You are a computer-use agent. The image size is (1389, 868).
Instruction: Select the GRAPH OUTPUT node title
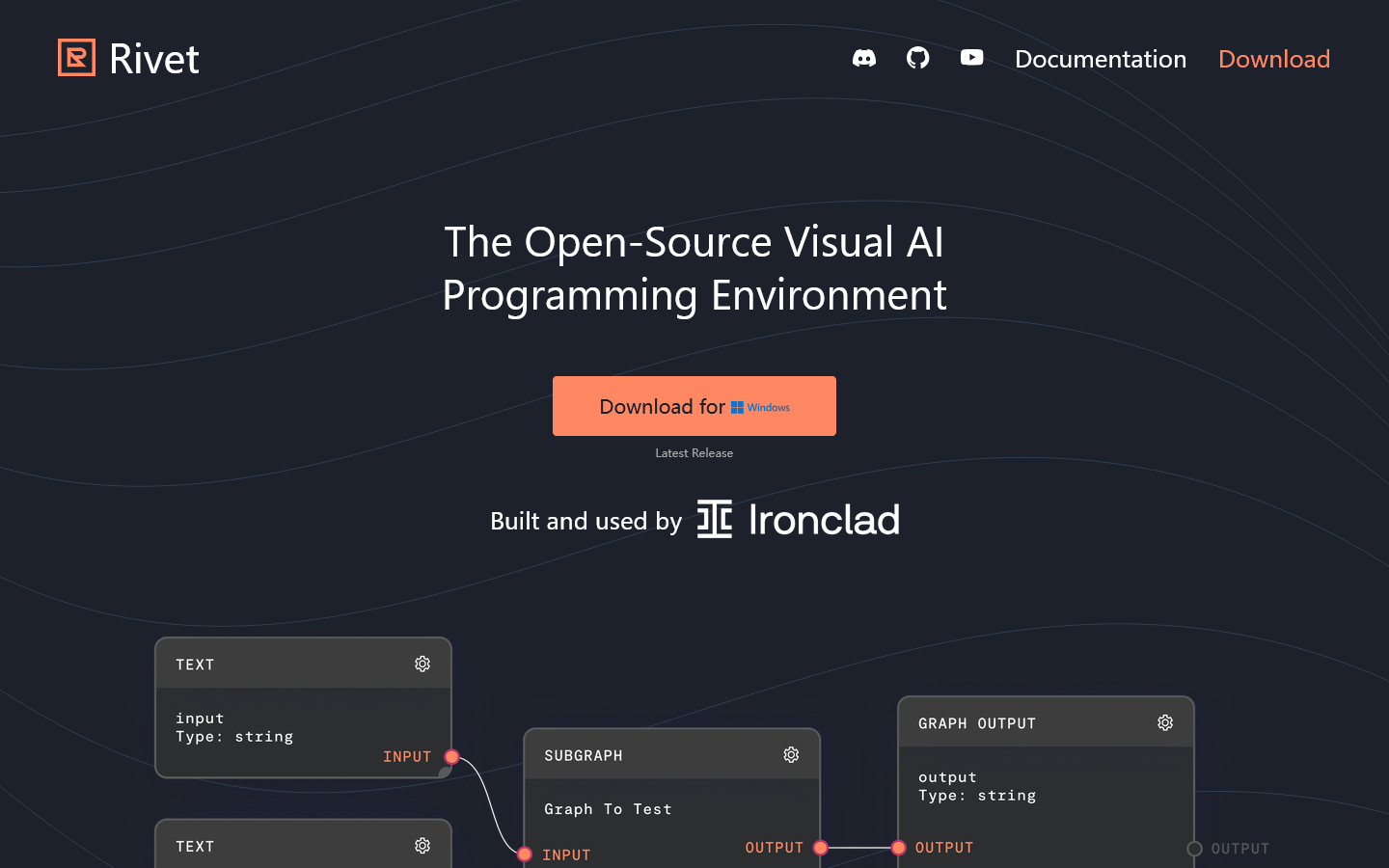[x=977, y=724]
